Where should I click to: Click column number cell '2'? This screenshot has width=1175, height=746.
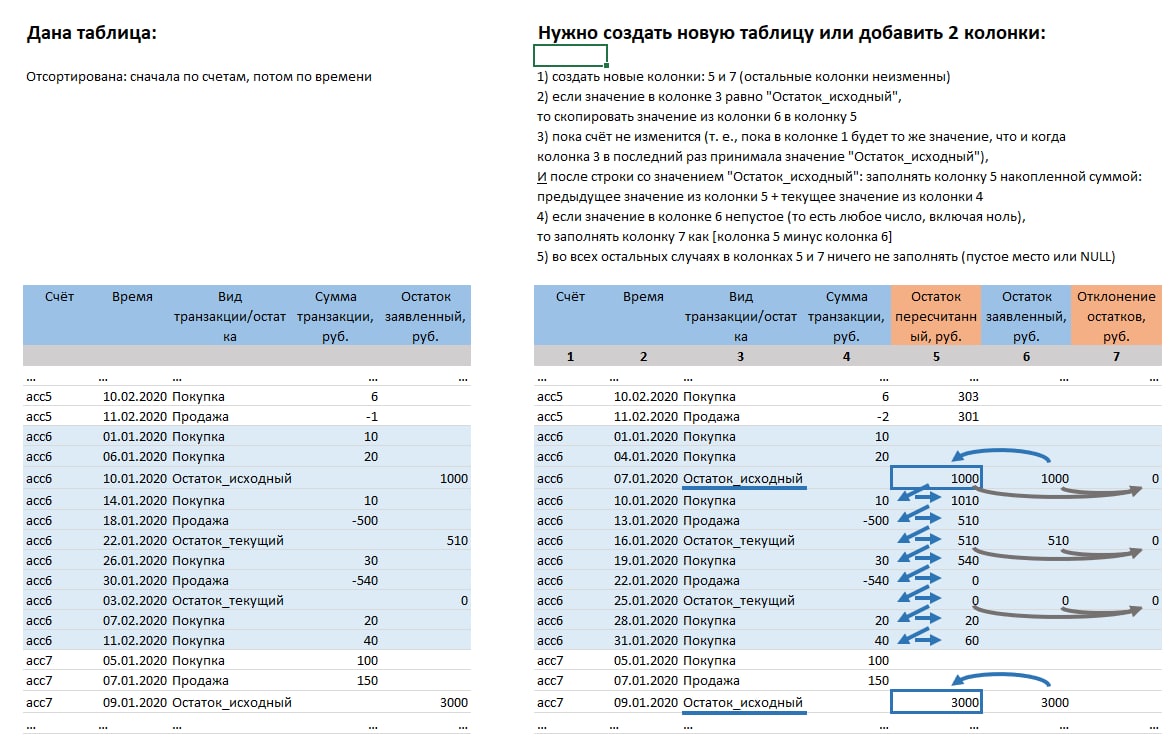tap(643, 357)
